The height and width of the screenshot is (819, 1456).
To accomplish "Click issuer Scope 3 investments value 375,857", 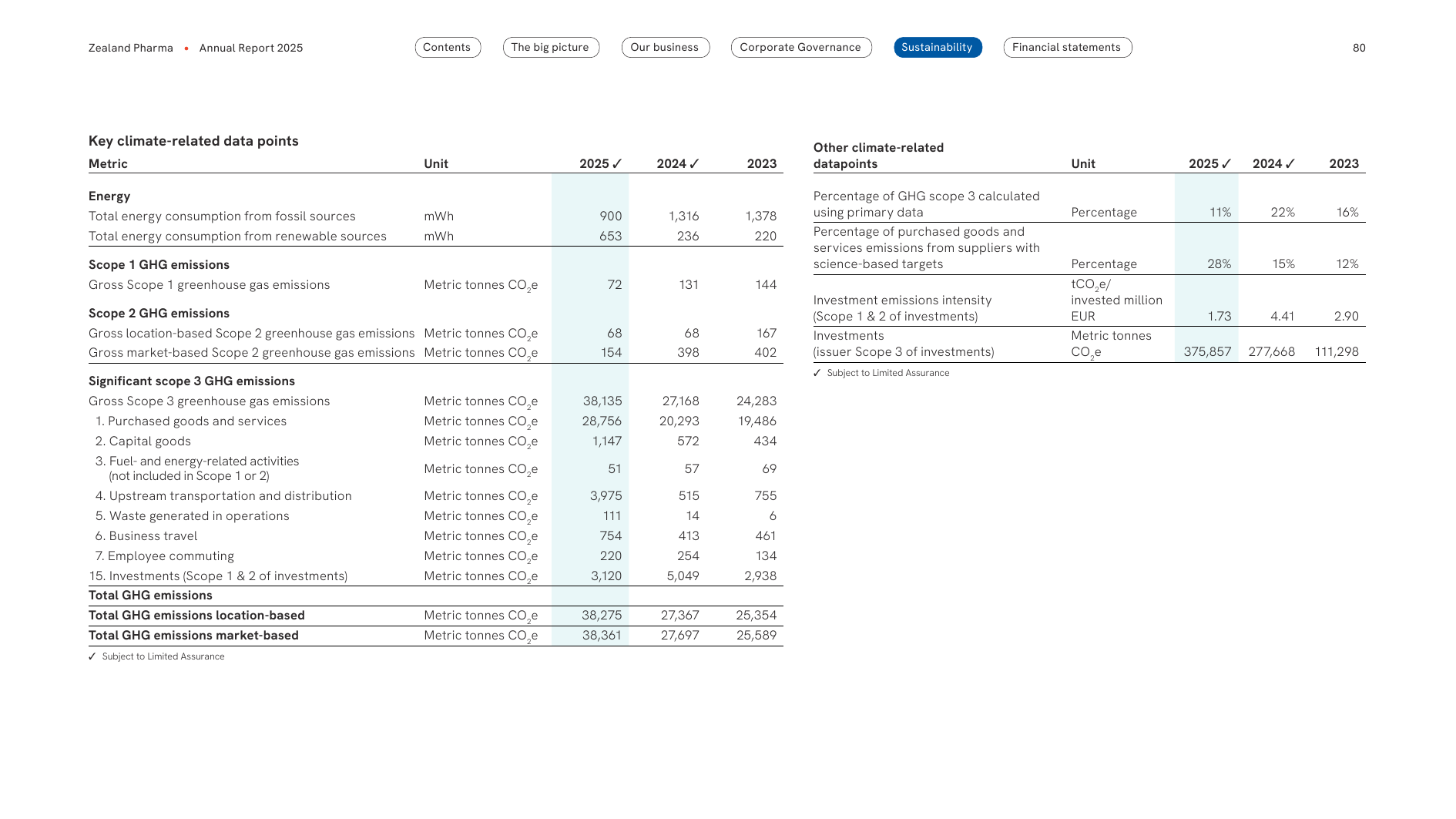I will 1208,352.
